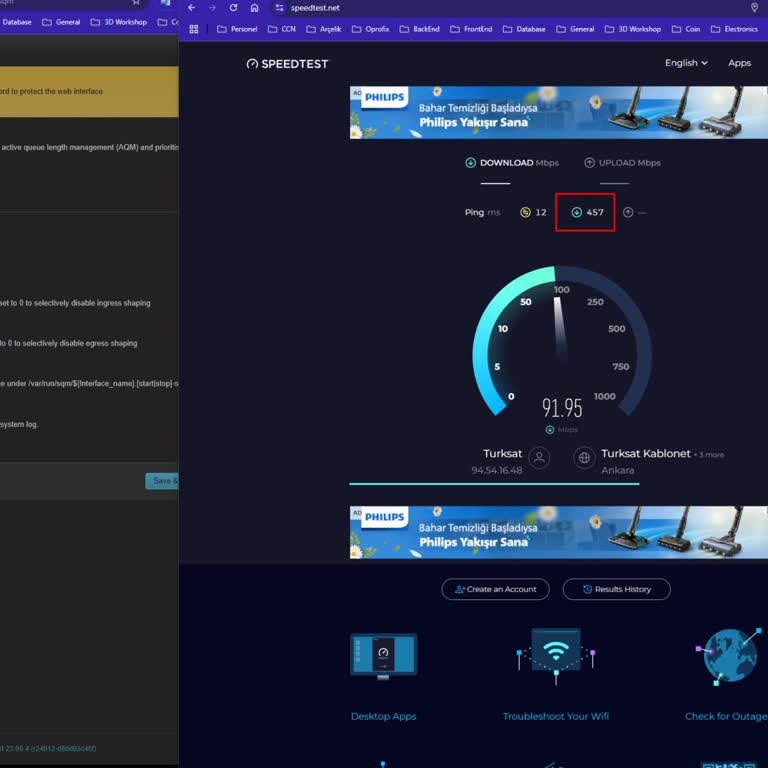Viewport: 768px width, 768px height.
Task: Open the browser home page icon
Action: pos(254,8)
